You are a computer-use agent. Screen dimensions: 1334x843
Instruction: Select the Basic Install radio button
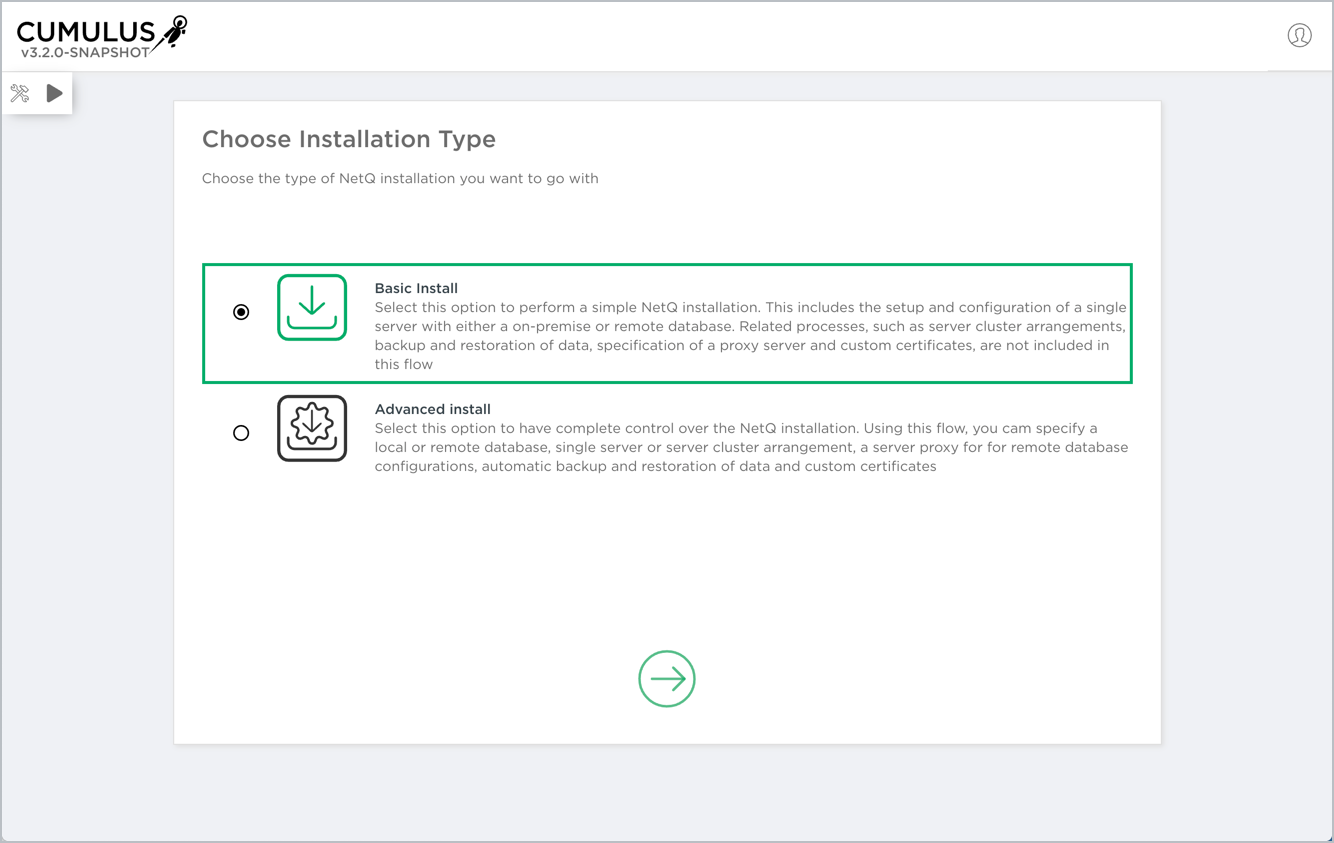pyautogui.click(x=241, y=312)
